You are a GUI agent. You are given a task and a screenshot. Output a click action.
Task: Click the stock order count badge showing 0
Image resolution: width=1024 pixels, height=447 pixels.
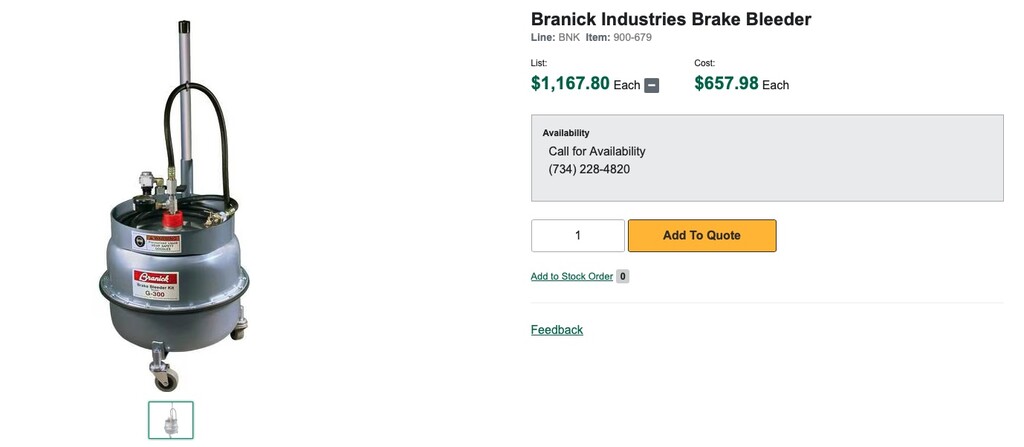623,276
